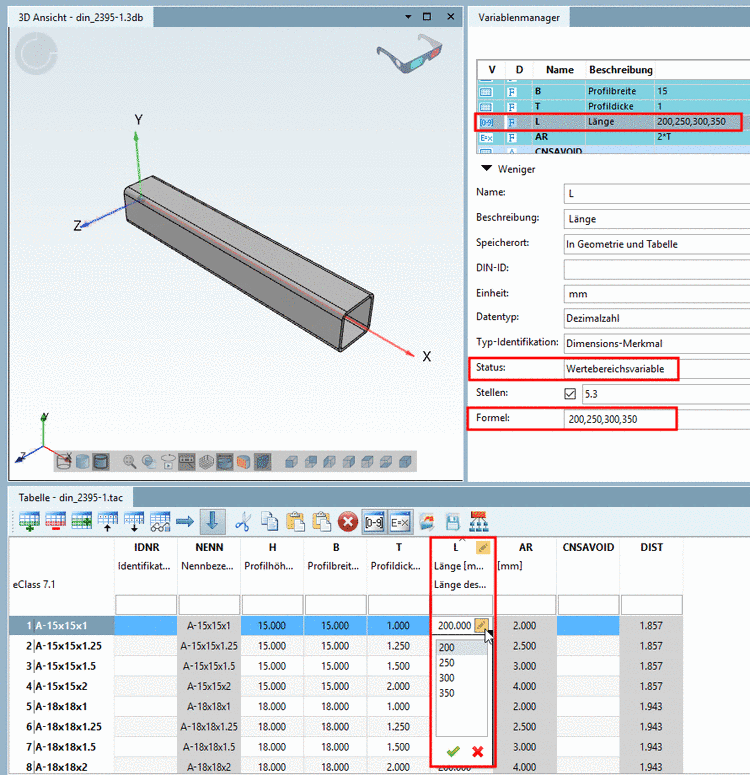
Task: Click the rotate animation icon
Action: 168,462
